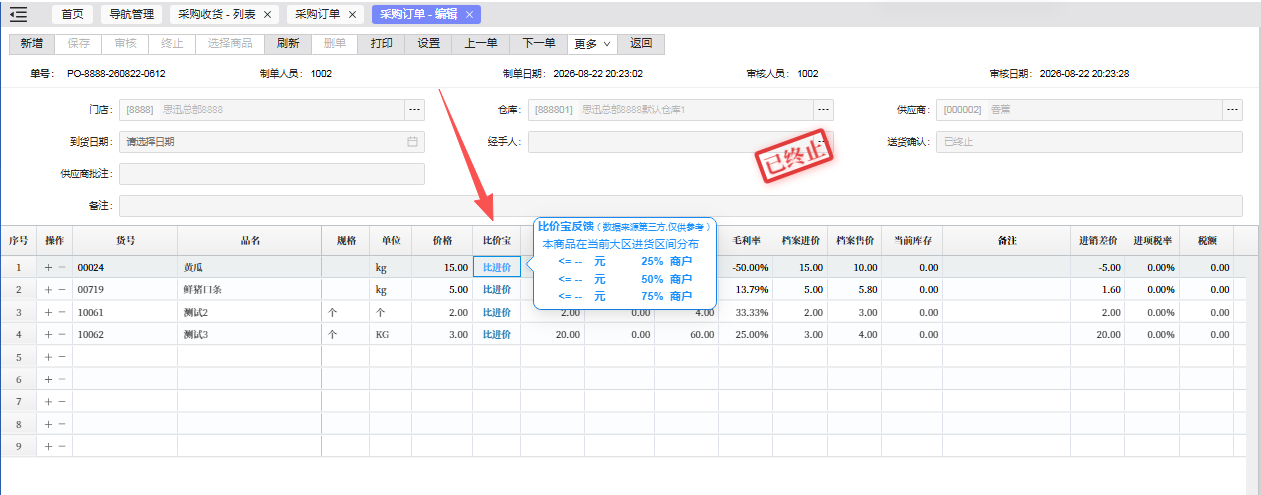The image size is (1261, 495).
Task: Switch to the 导航管理 tab
Action: click(x=132, y=15)
